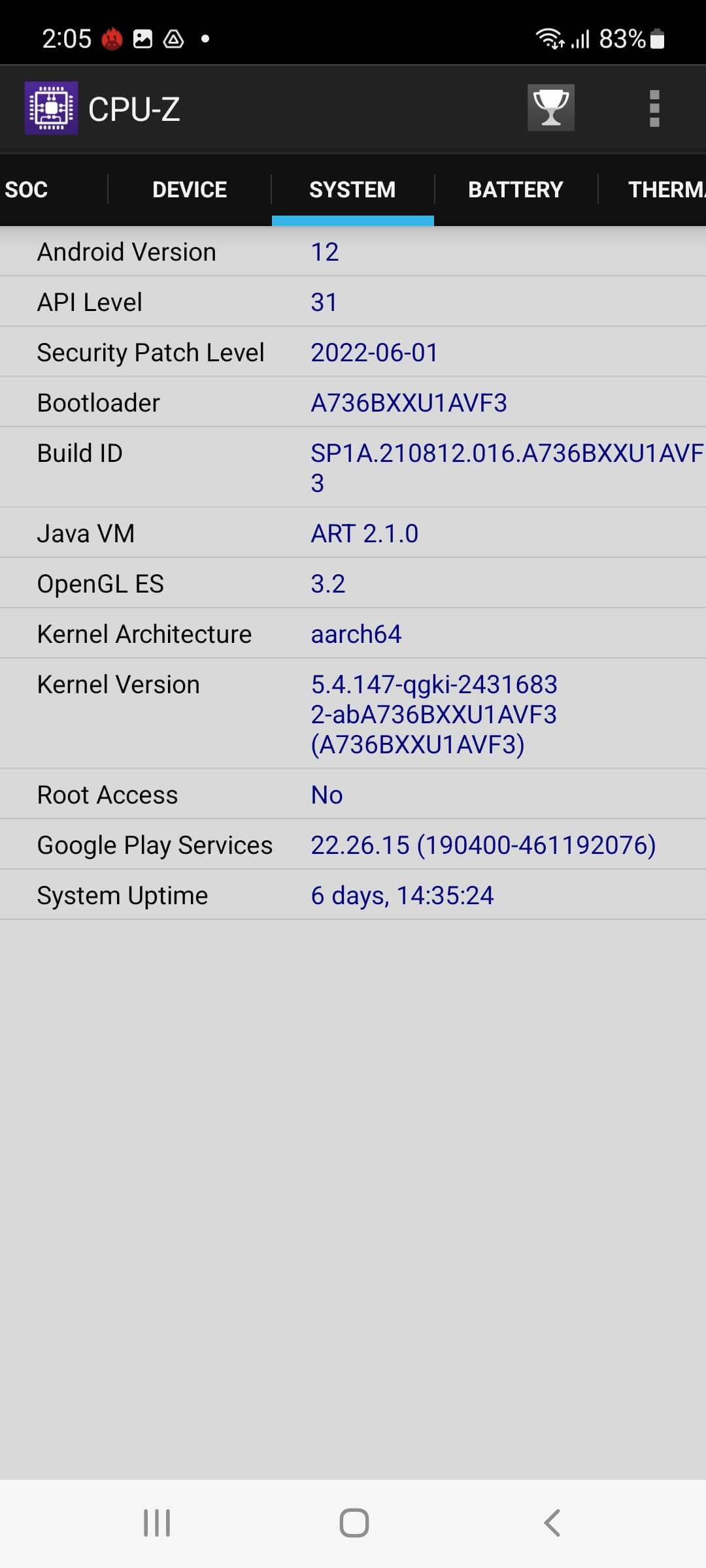Tap the Build ID value
Viewport: 706px width, 1568px height.
coord(507,468)
